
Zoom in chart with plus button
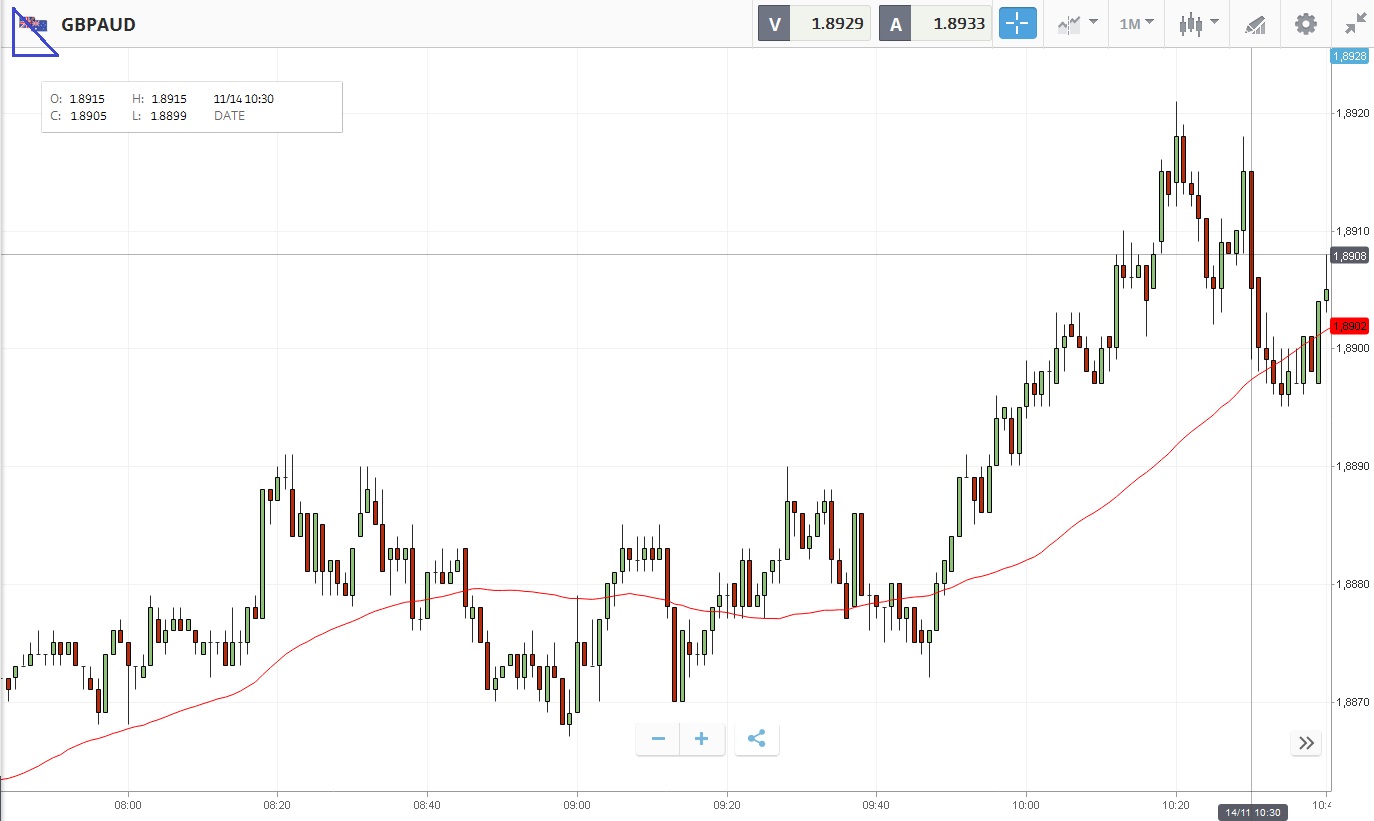click(702, 739)
